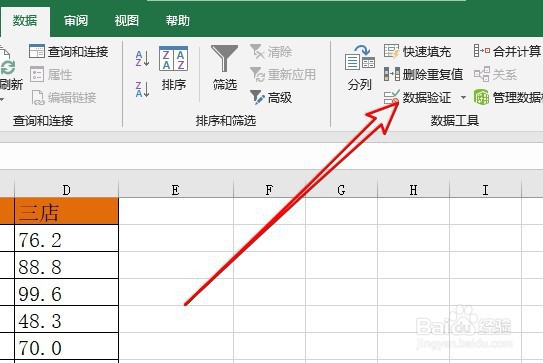The image size is (543, 363).
Task: Click the 合并计算 consolidate icon
Action: click(x=482, y=51)
